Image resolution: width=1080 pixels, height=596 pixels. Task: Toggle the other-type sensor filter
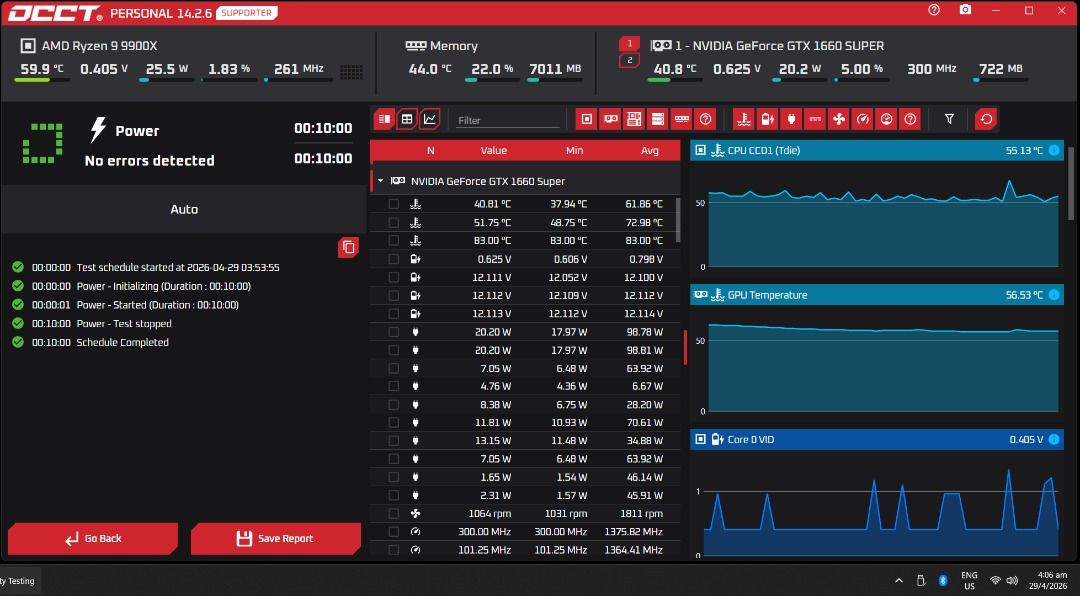pos(910,119)
